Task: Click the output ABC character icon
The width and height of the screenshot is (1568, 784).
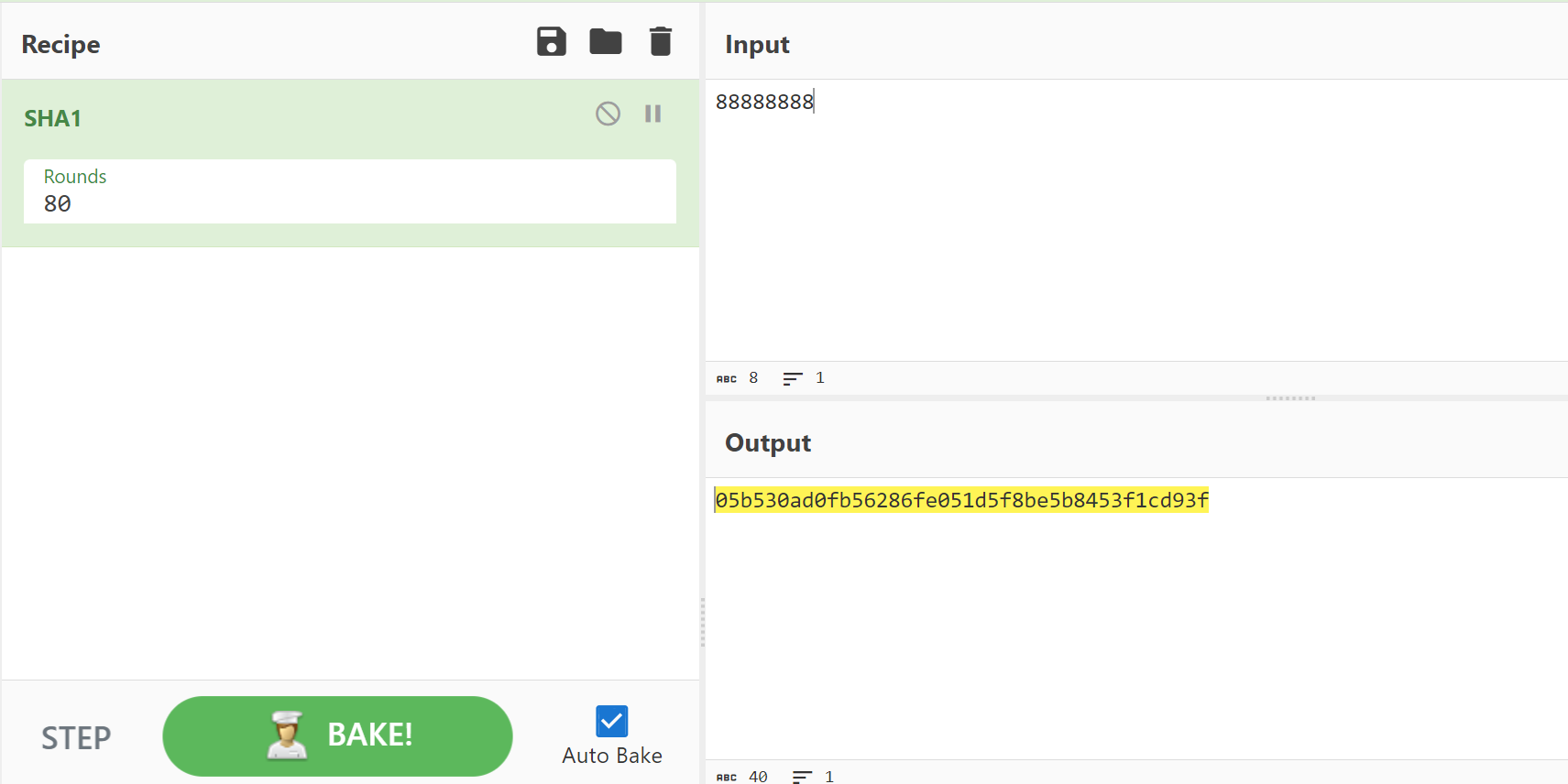Action: [x=727, y=777]
